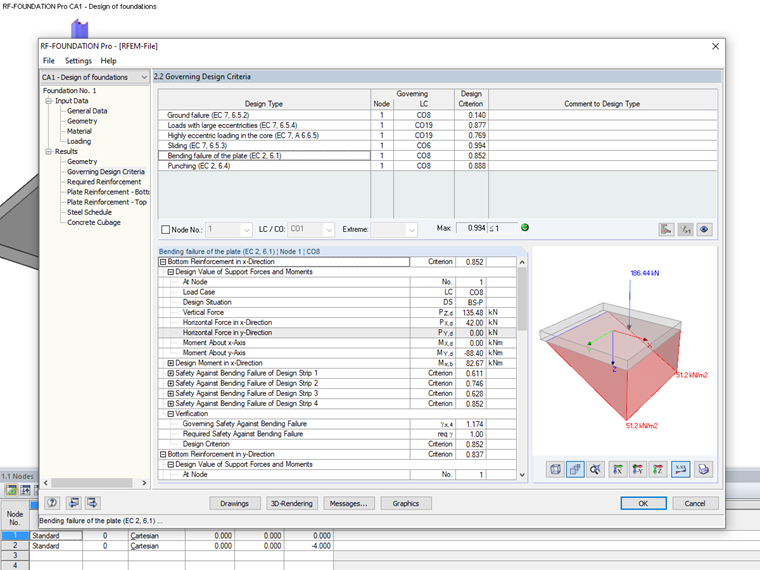
Task: View graphic in X direction
Action: tap(618, 469)
